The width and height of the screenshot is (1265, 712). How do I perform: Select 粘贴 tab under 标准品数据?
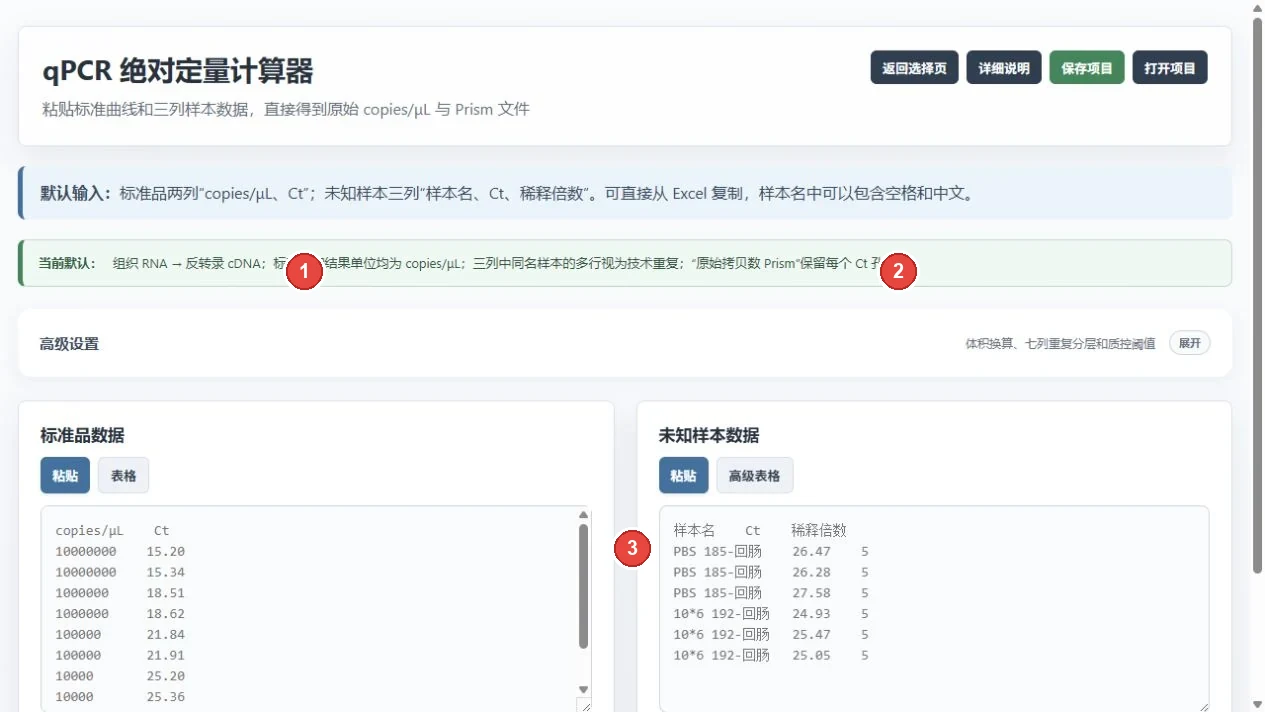(65, 476)
